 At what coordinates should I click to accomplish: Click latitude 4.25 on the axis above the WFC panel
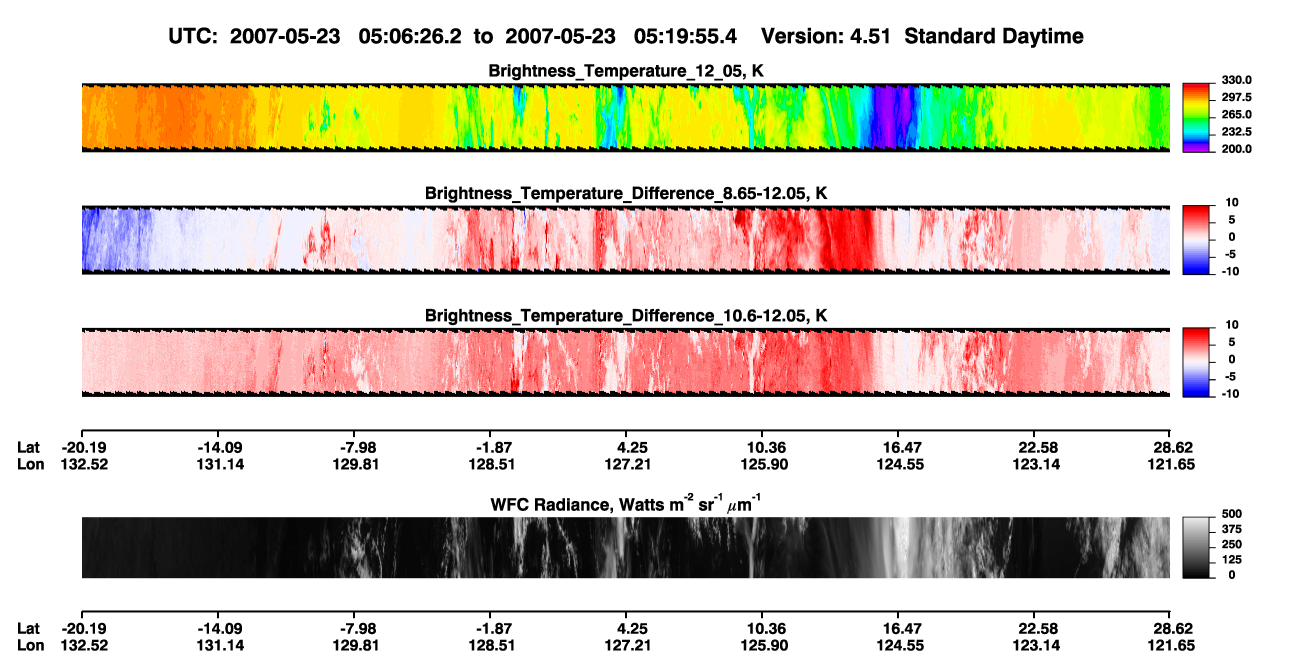point(626,447)
